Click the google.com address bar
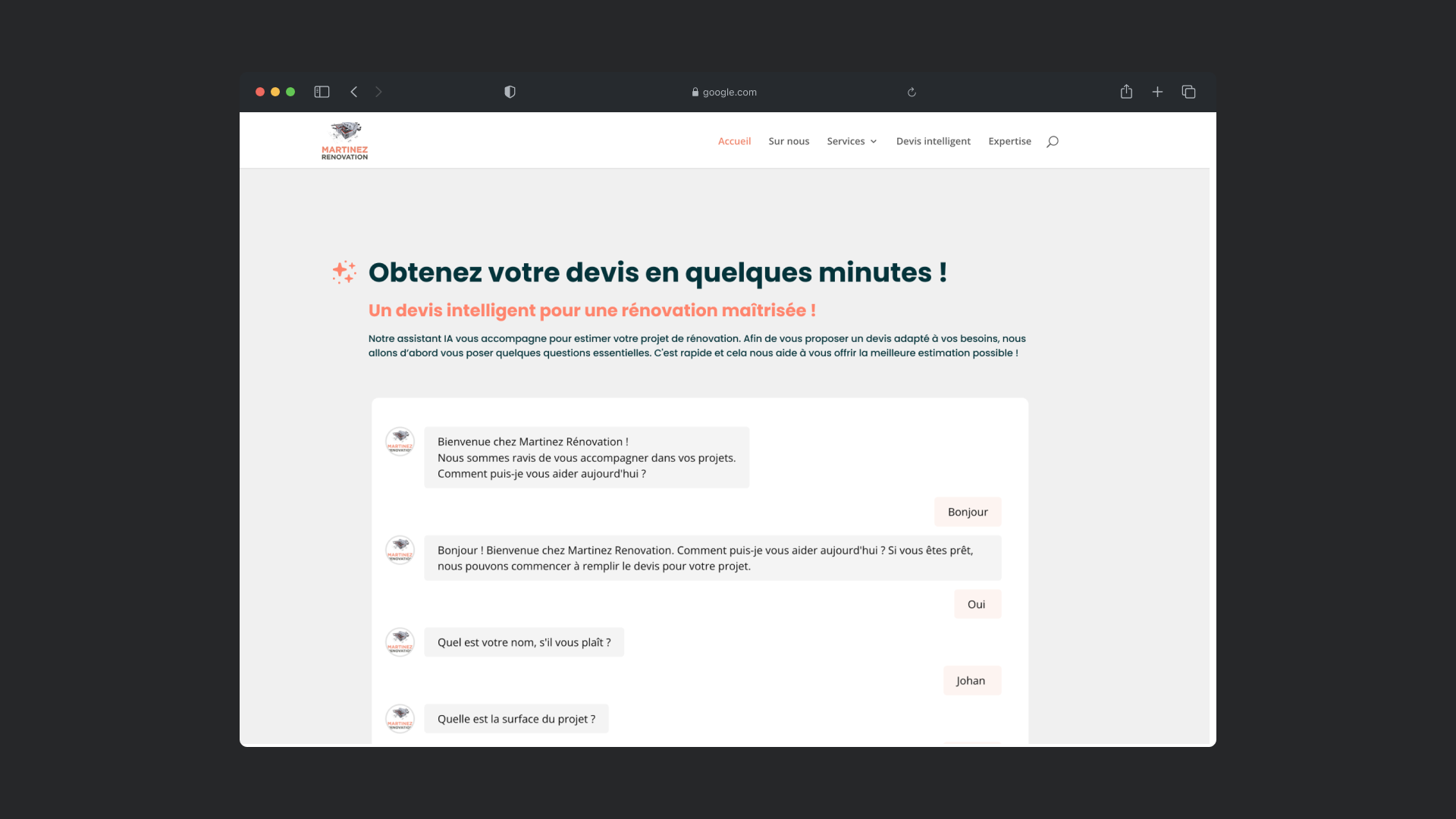The image size is (1456, 819). coord(724,92)
